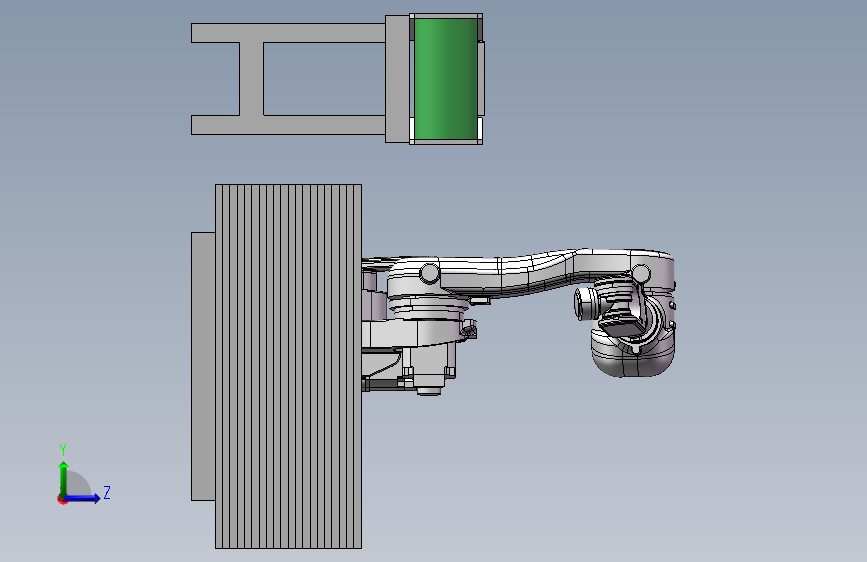Click the blue Z axis arrow of the triad
The height and width of the screenshot is (562, 867).
click(x=83, y=498)
